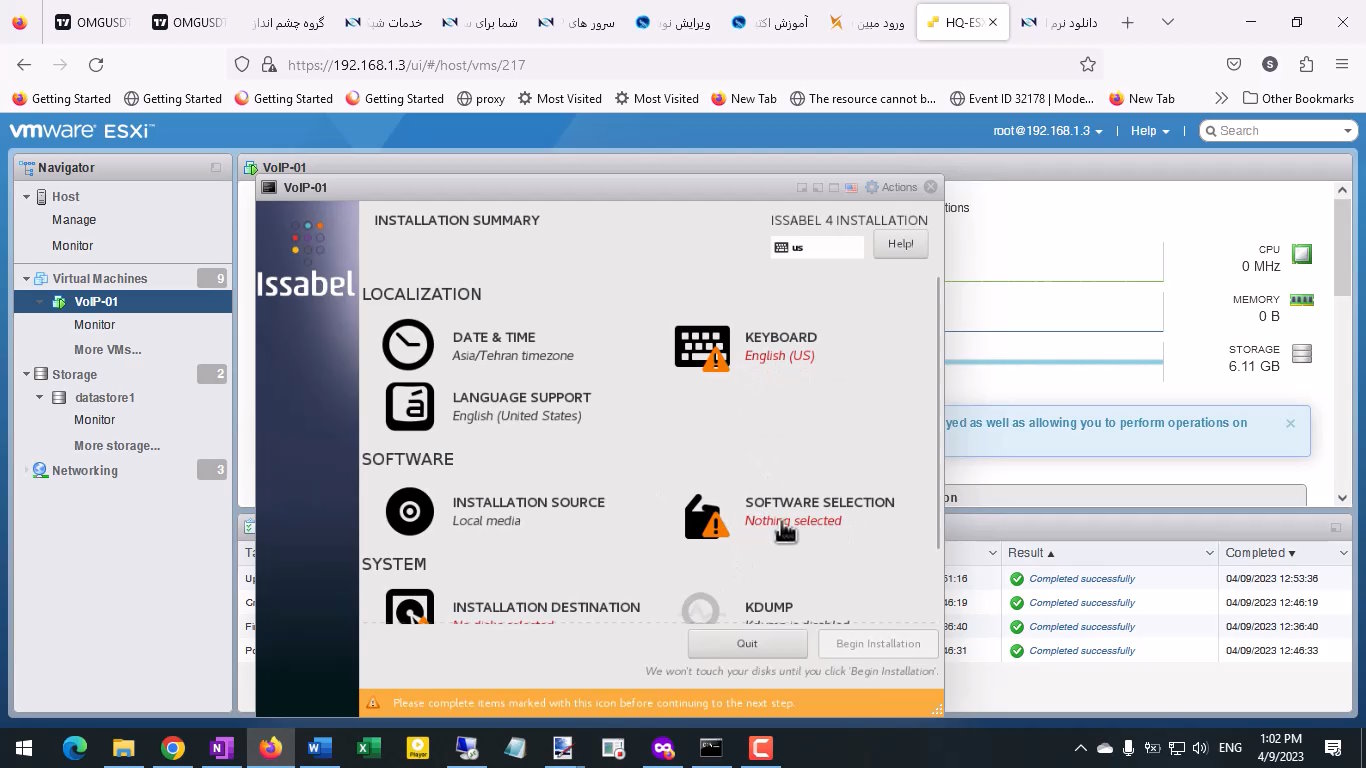Click the Begin Installation button
The height and width of the screenshot is (768, 1366).
coord(878,644)
